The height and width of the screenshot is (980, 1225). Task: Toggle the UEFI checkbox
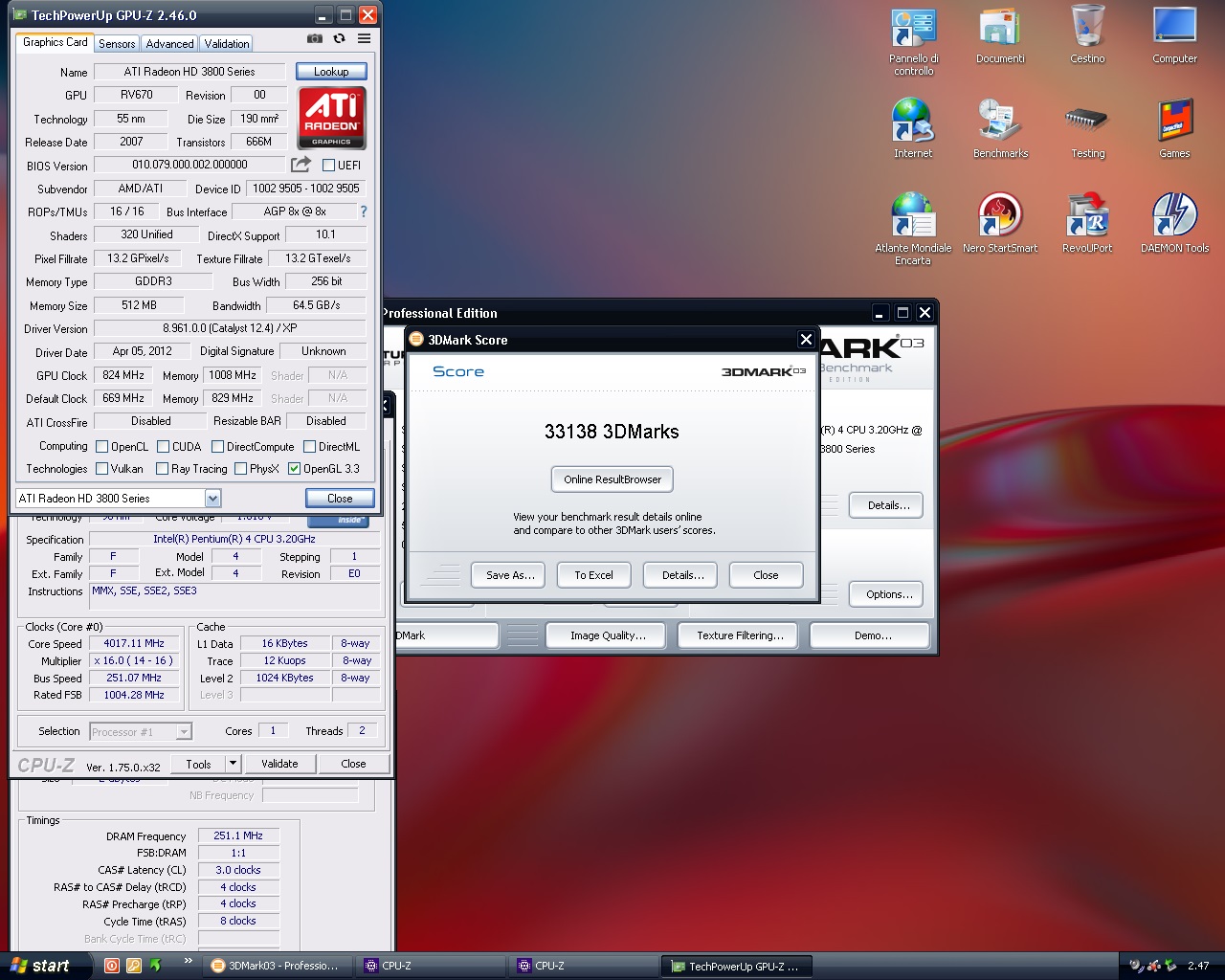[329, 166]
